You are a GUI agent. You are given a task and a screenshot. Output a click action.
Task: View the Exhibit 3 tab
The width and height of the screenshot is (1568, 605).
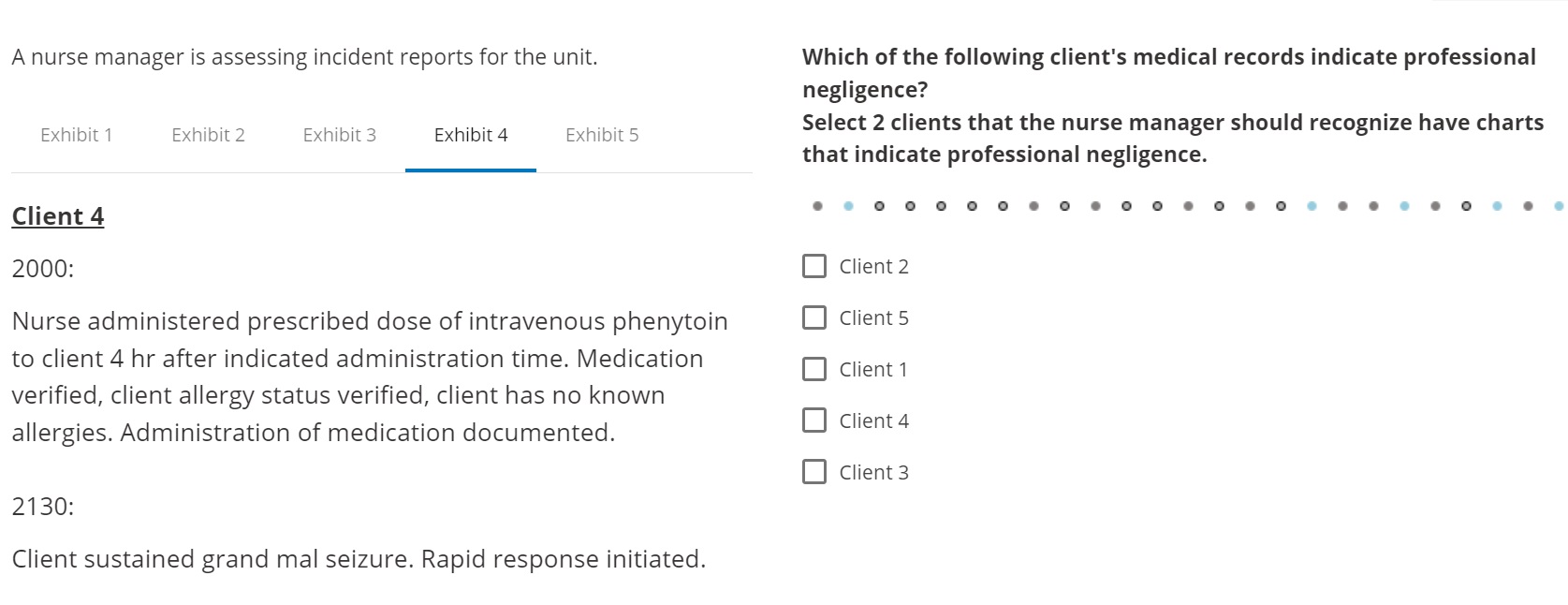pos(340,136)
